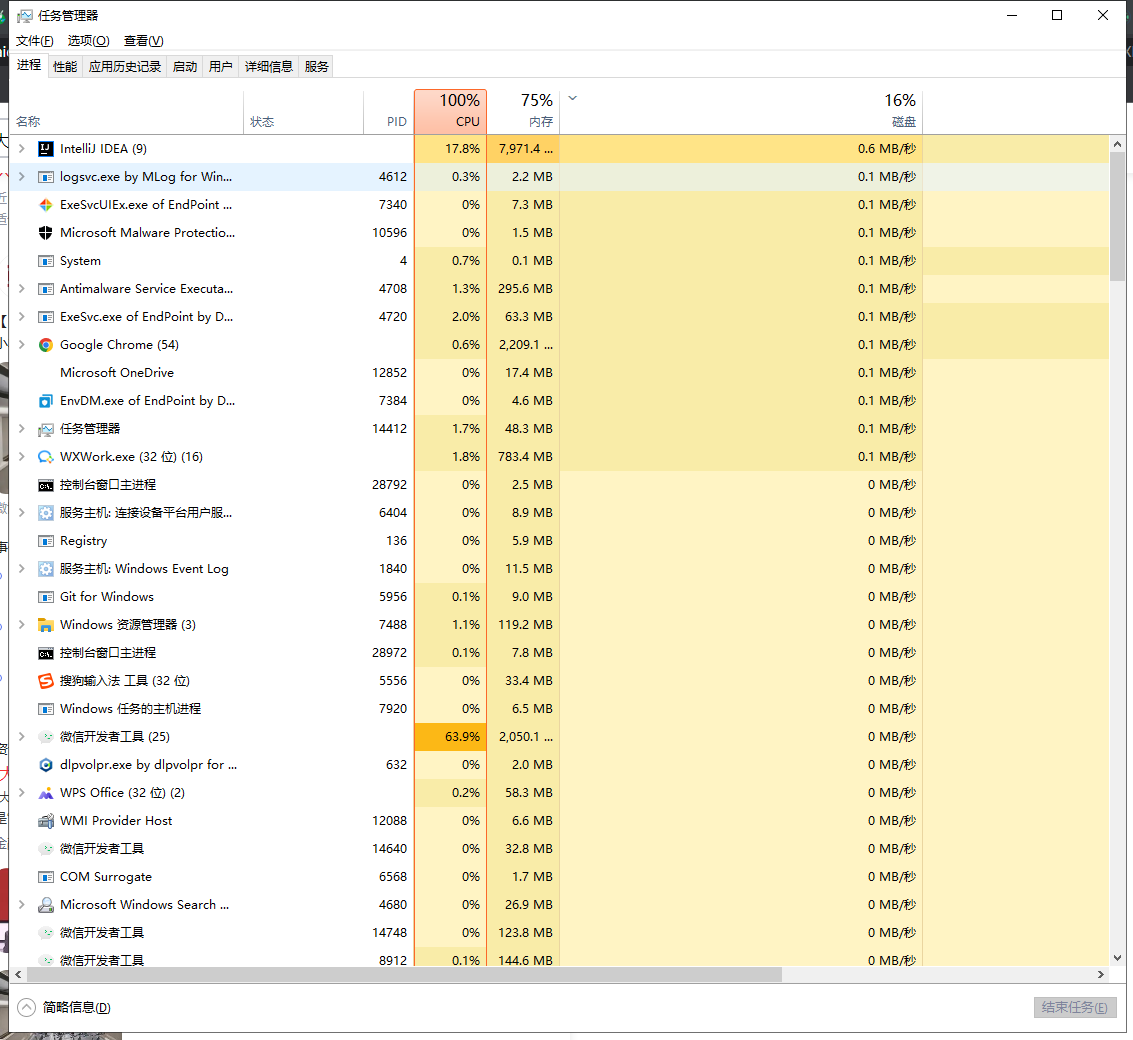Image resolution: width=1133 pixels, height=1040 pixels.
Task: Switch to the 用户 tab
Action: [220, 66]
